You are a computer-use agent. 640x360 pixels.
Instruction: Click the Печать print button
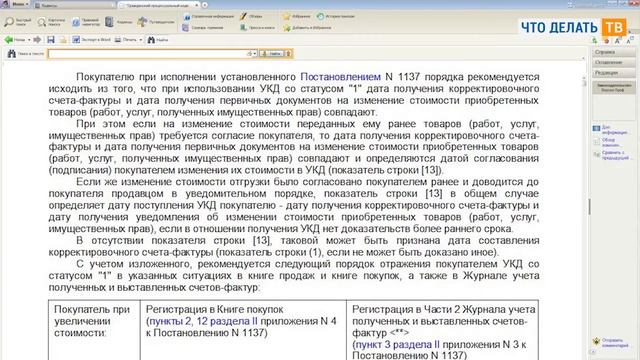(126, 40)
